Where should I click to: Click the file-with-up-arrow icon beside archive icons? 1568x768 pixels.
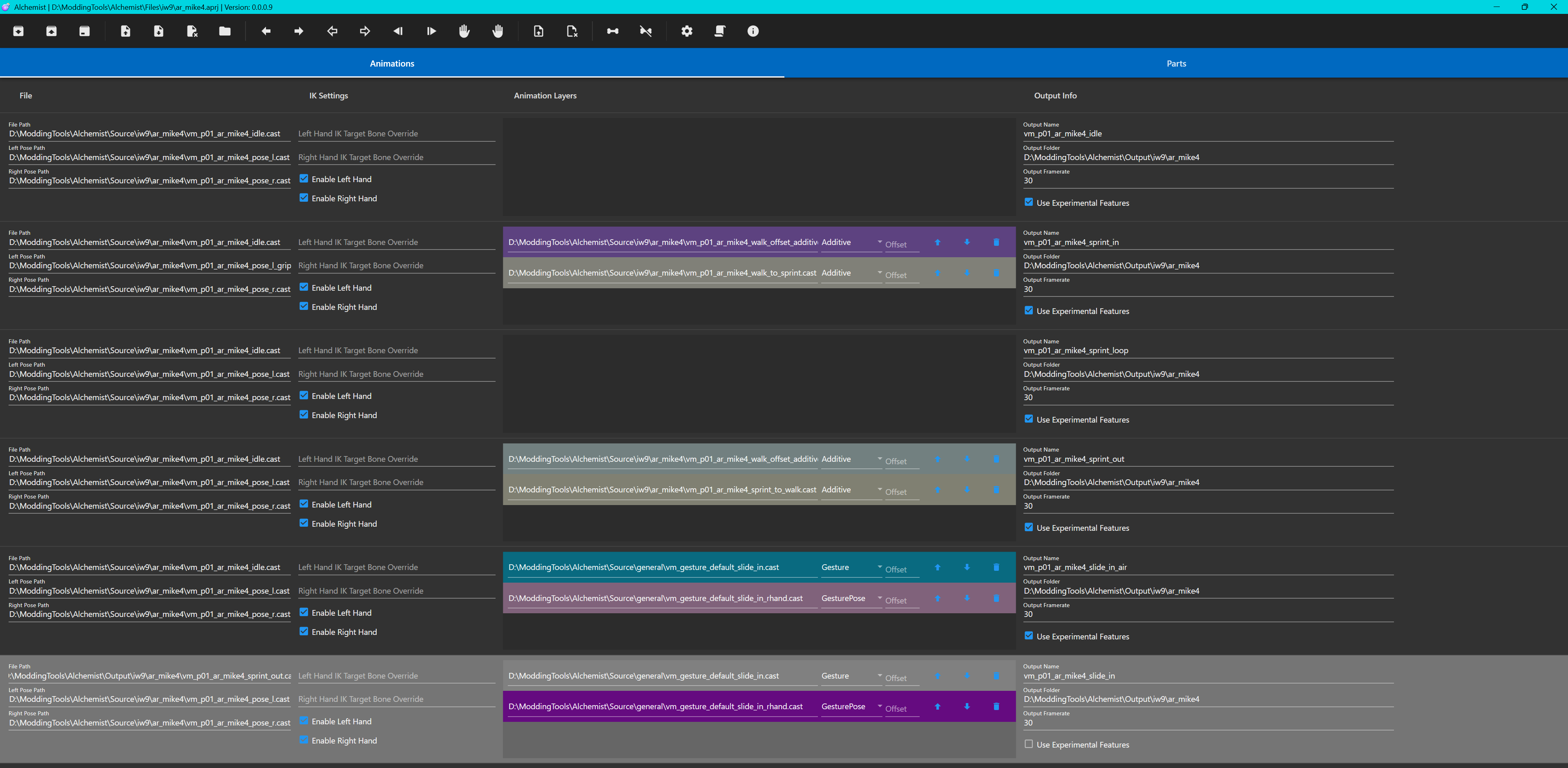coord(125,31)
